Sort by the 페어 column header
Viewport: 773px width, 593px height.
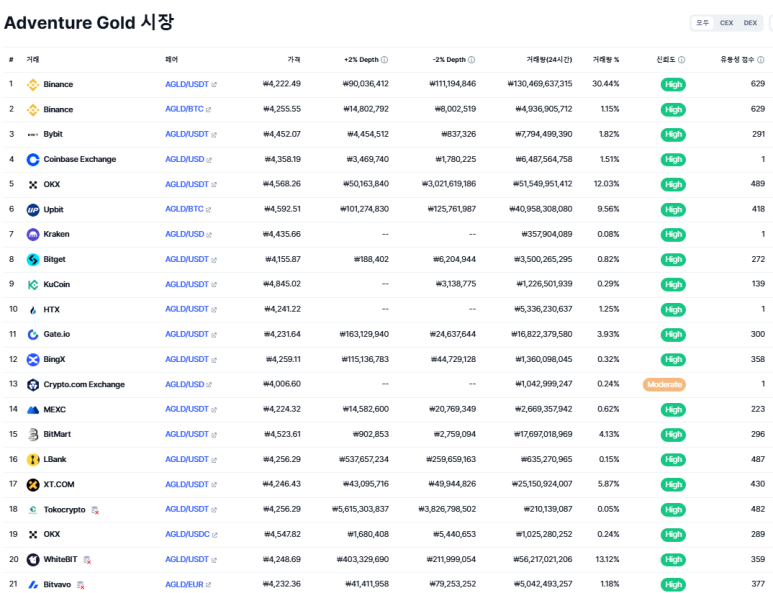pyautogui.click(x=171, y=60)
